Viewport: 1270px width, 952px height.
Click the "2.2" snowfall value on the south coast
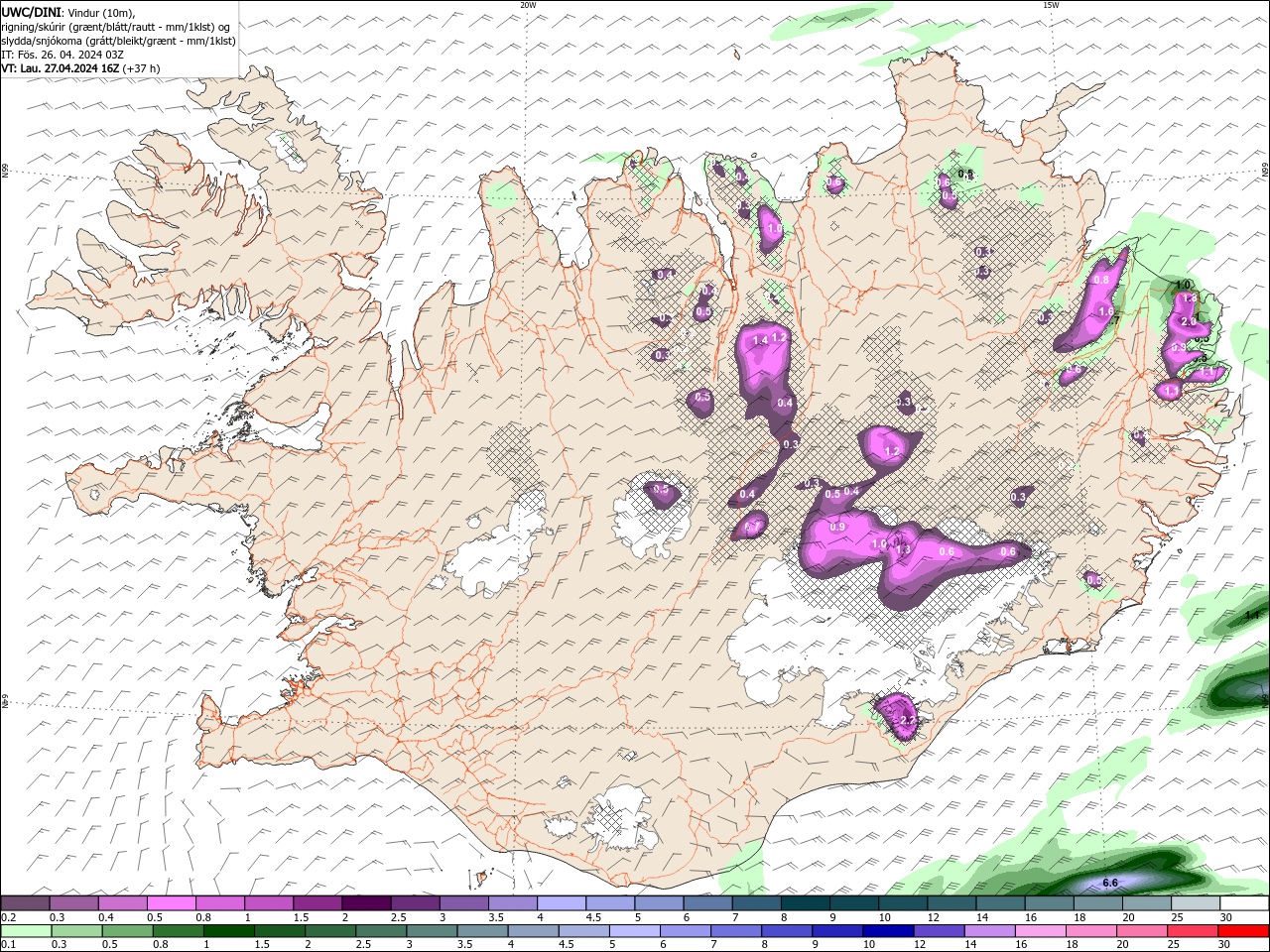pyautogui.click(x=906, y=720)
